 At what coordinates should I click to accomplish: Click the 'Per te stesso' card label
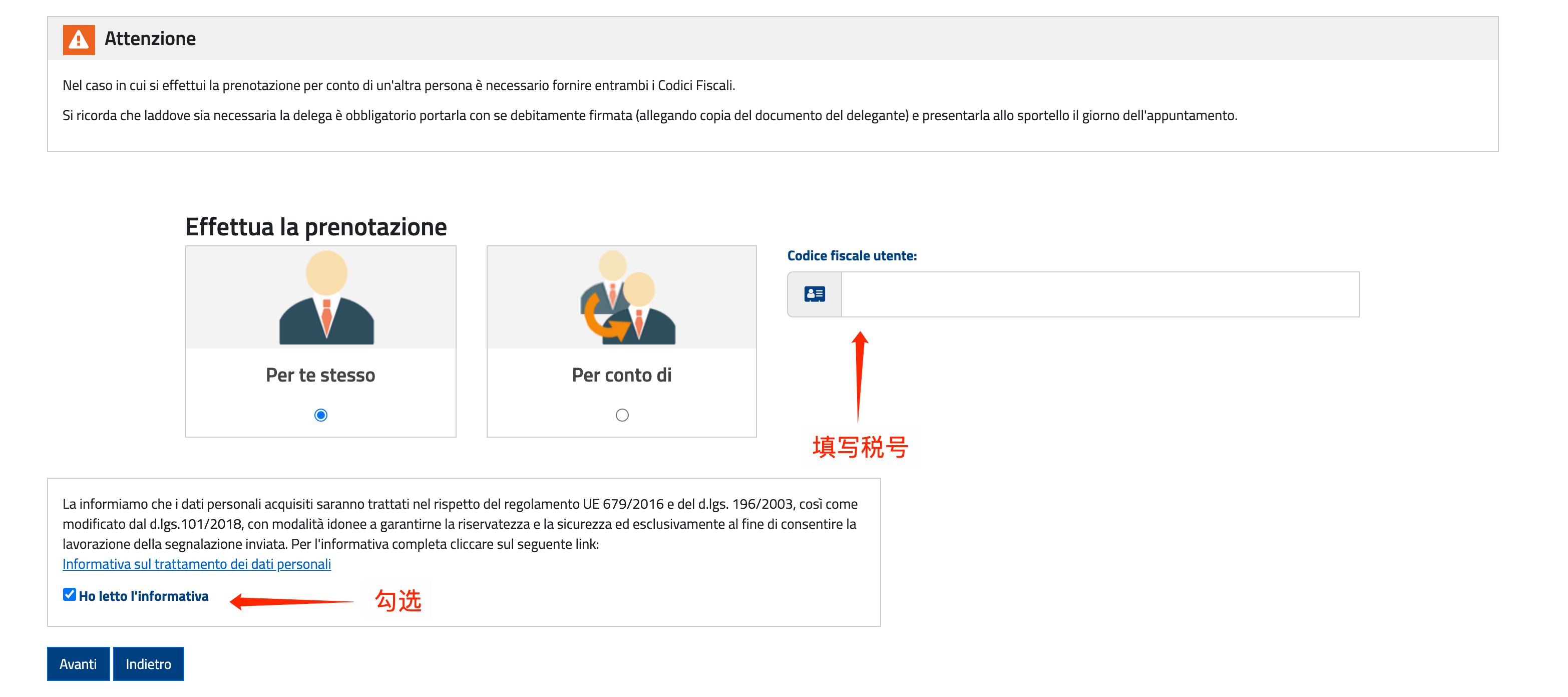click(x=321, y=375)
